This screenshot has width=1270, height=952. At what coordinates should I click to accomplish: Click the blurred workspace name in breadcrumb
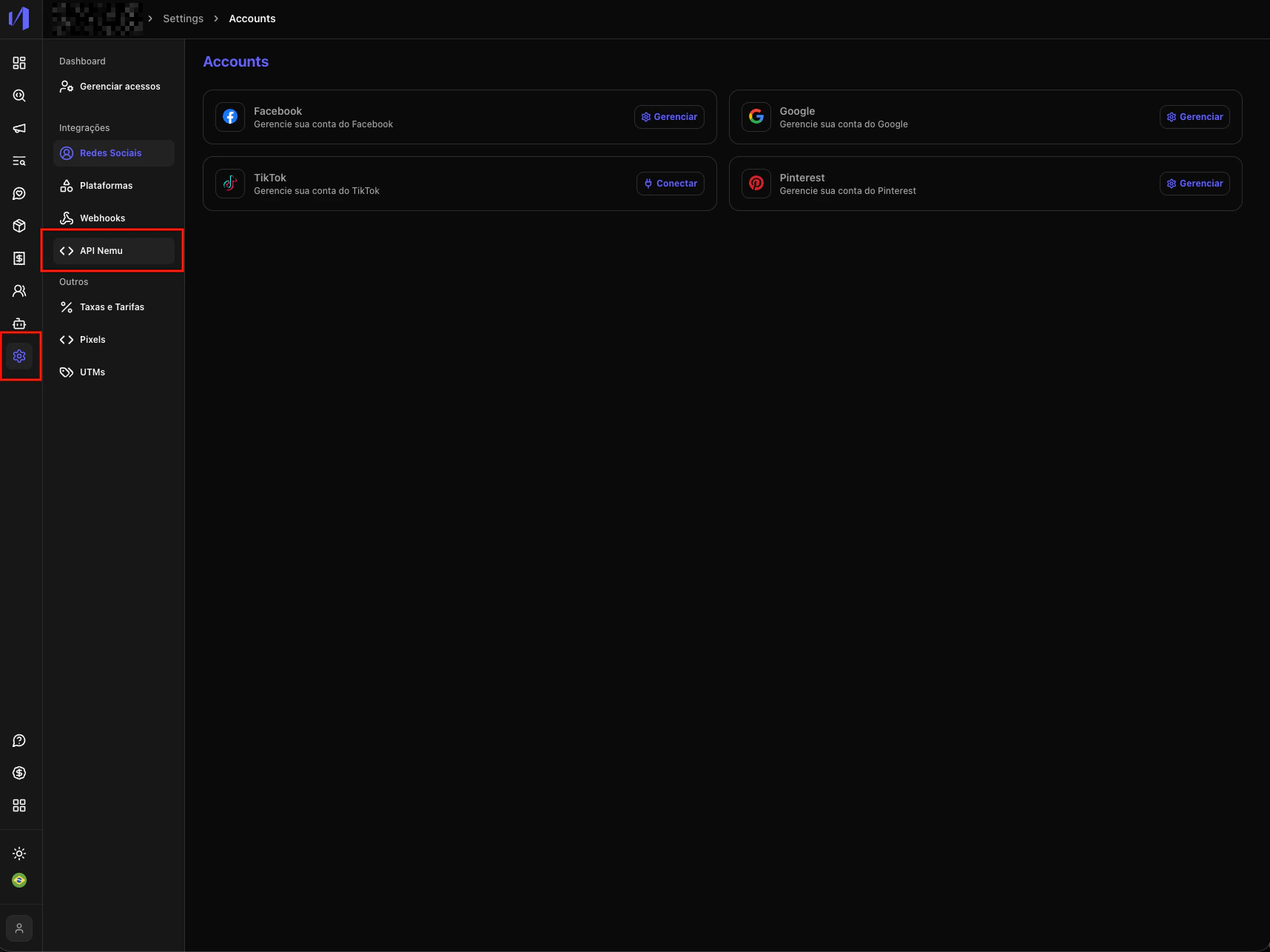click(98, 19)
